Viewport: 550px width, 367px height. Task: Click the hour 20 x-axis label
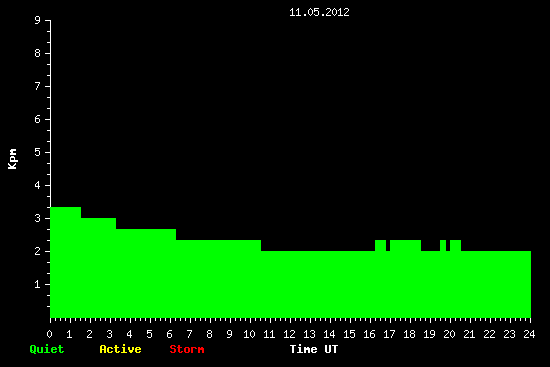[x=449, y=334]
